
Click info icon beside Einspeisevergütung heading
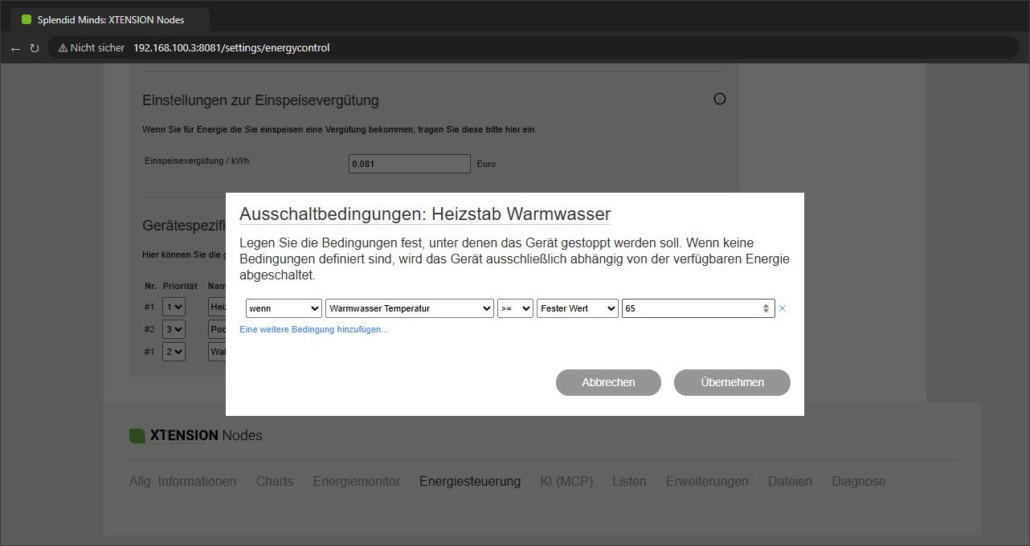[720, 99]
